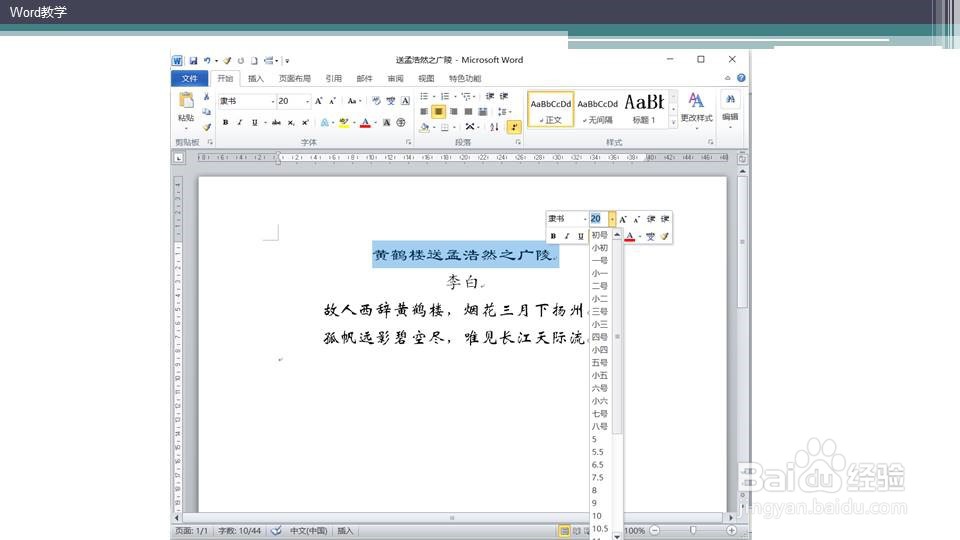This screenshot has width=960, height=540.
Task: Click the Clear Formatting icon
Action: point(376,101)
